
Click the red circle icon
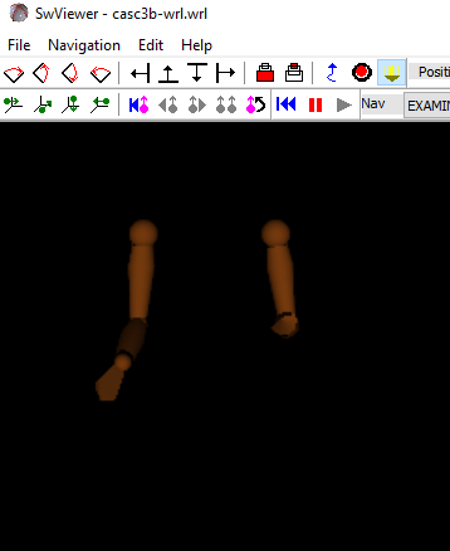(362, 72)
